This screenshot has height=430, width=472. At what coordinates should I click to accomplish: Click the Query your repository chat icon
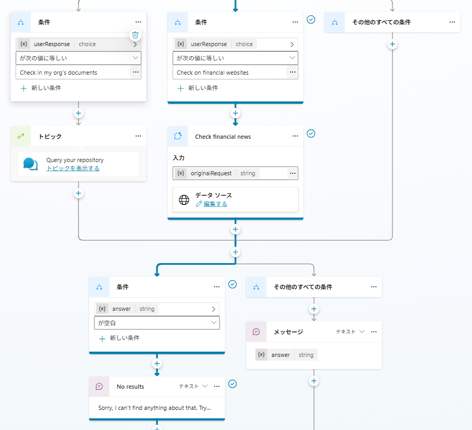click(30, 164)
